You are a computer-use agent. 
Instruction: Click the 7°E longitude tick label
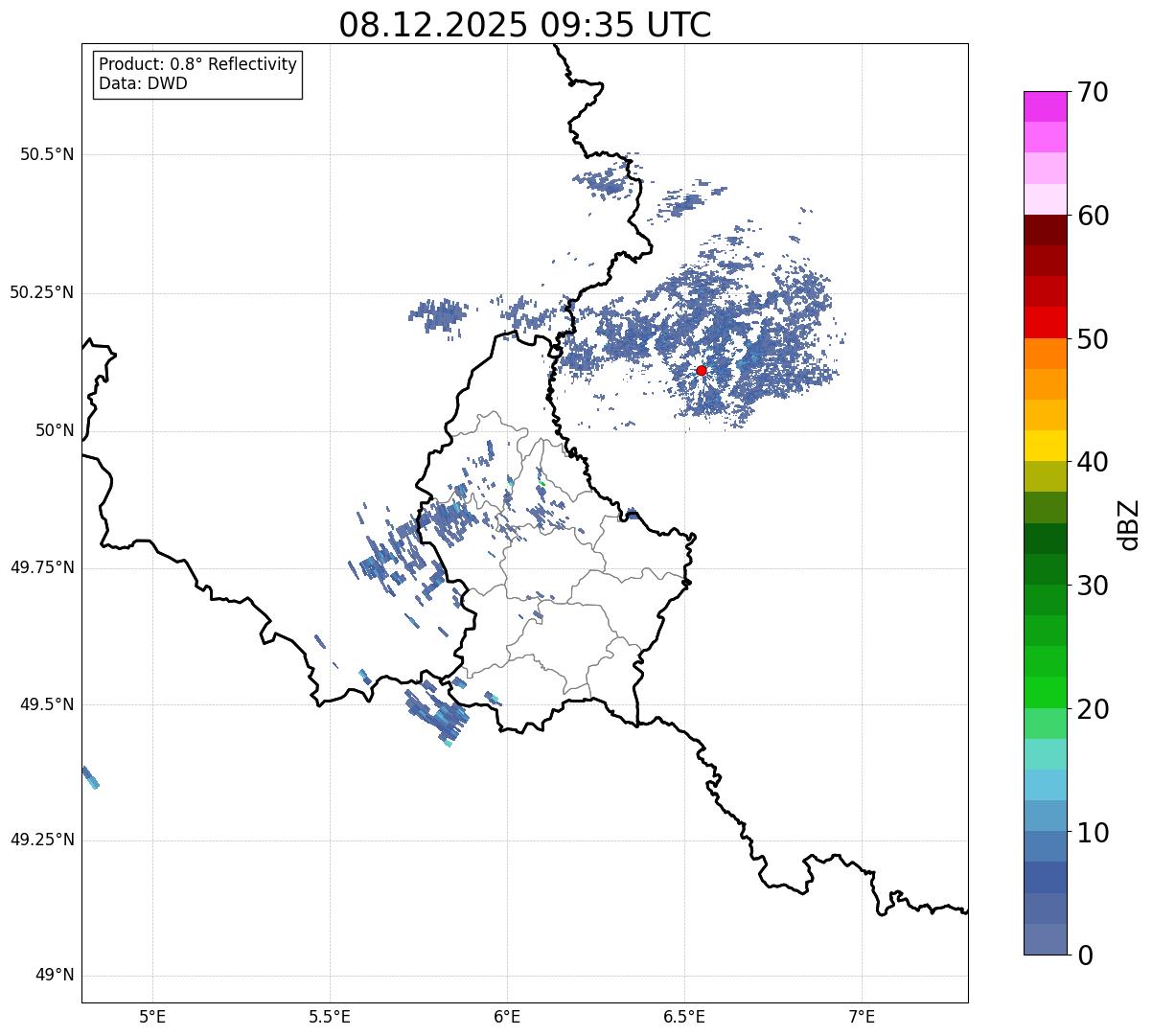tap(862, 1017)
